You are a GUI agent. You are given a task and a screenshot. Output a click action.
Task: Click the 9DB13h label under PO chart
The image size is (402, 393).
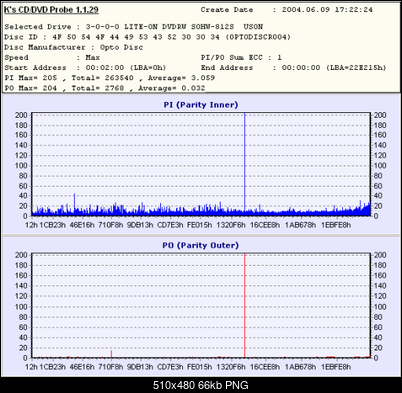click(x=140, y=367)
